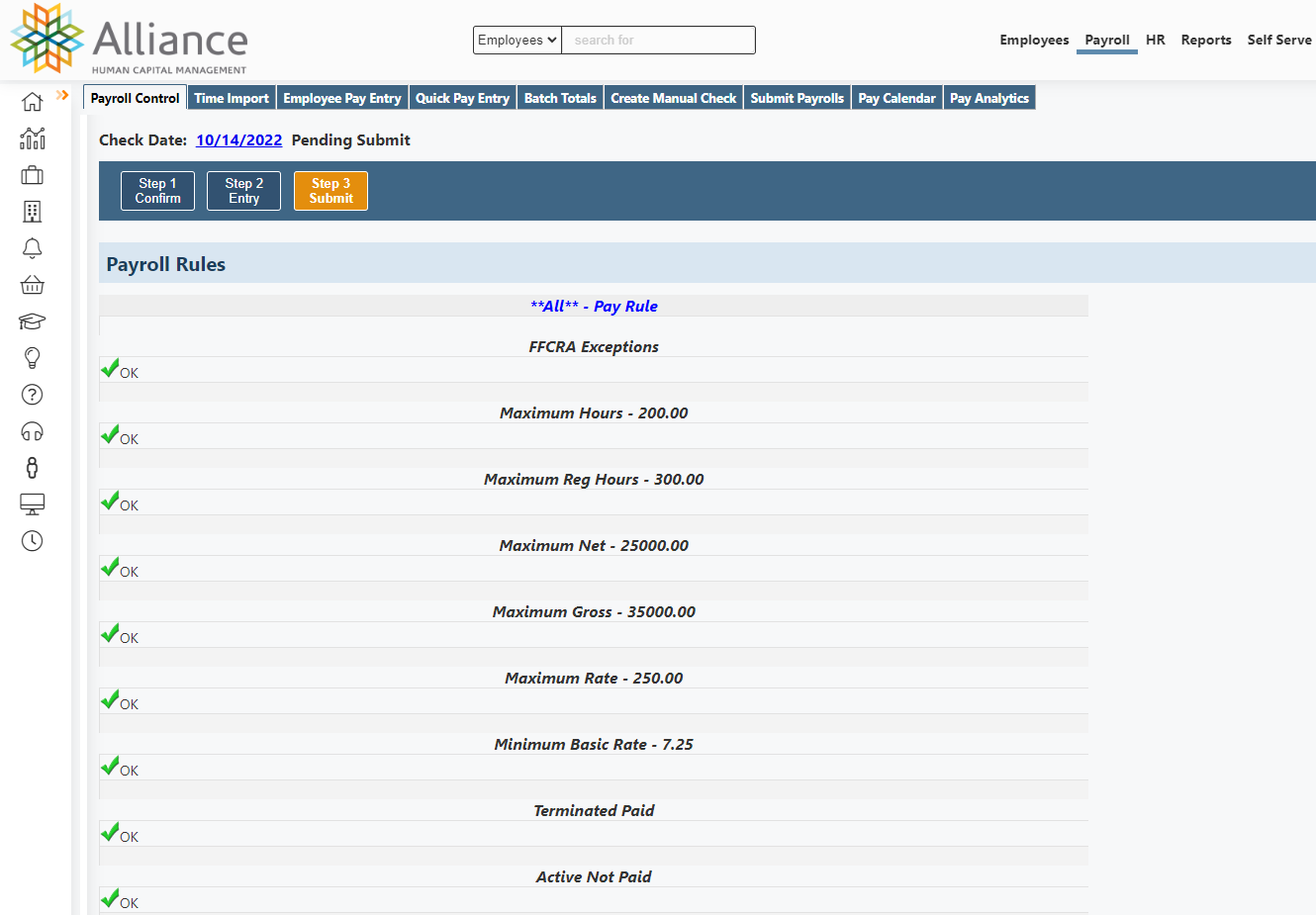The image size is (1316, 915).
Task: Select Payroll in top navigation
Action: click(1107, 40)
